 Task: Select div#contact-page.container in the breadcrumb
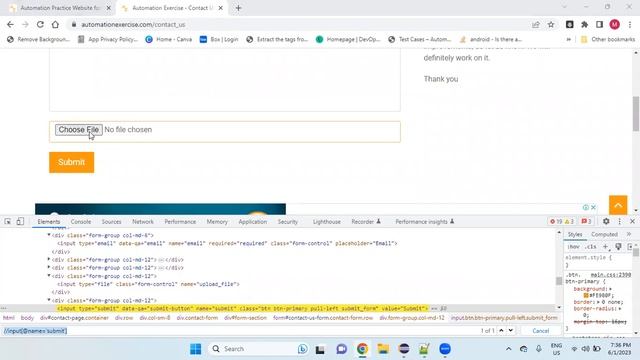(x=74, y=318)
